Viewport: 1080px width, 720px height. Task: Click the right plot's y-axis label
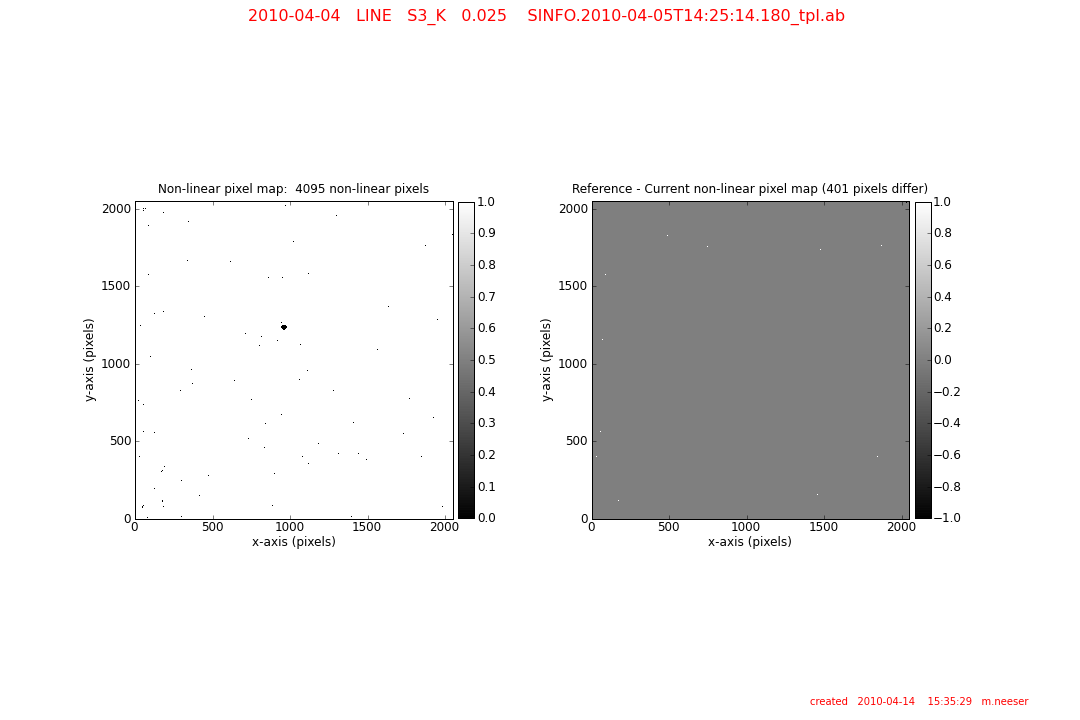click(x=546, y=360)
